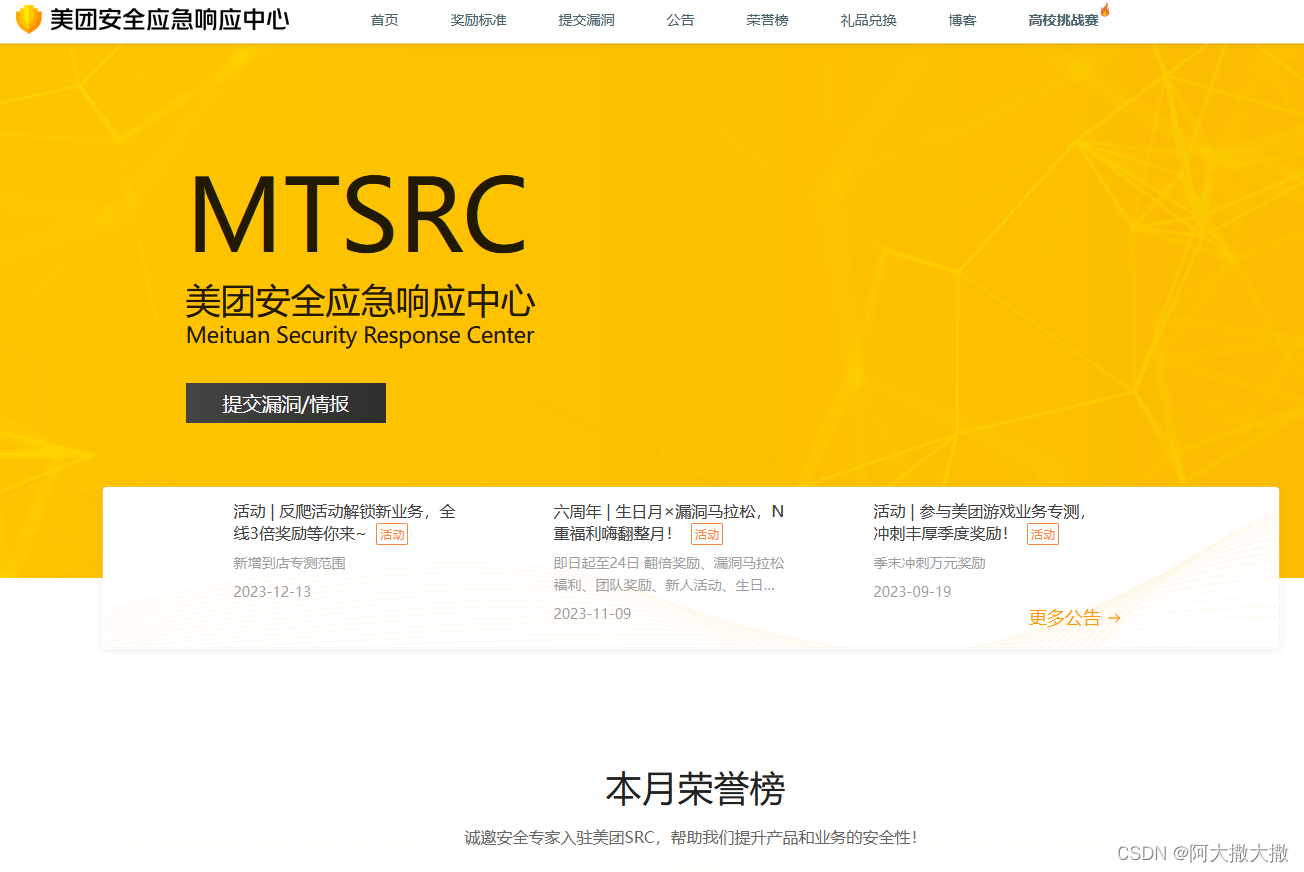
Task: Open the 荣誉榜 nav item
Action: [767, 20]
